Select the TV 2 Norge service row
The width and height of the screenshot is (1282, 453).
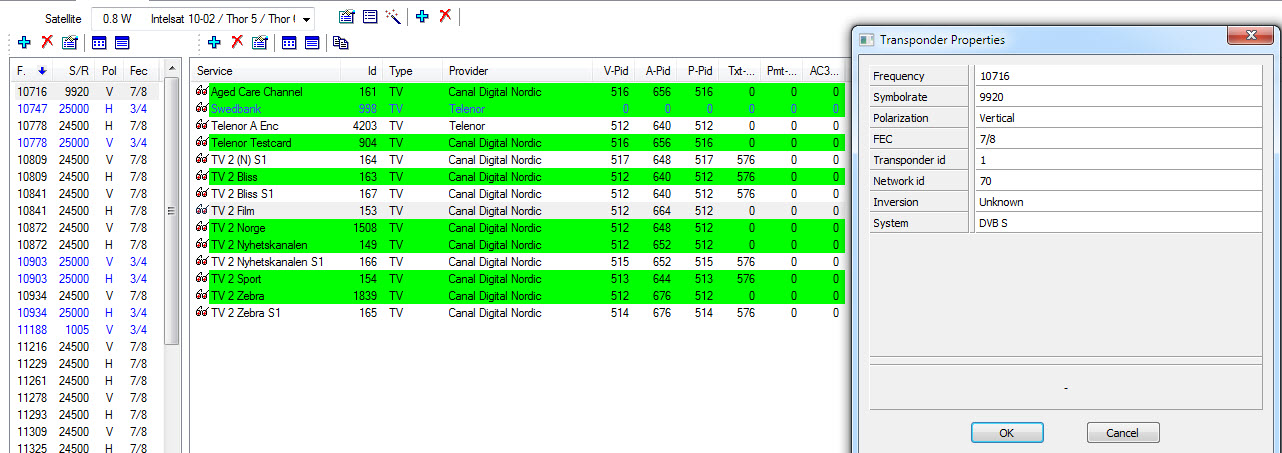tap(520, 228)
